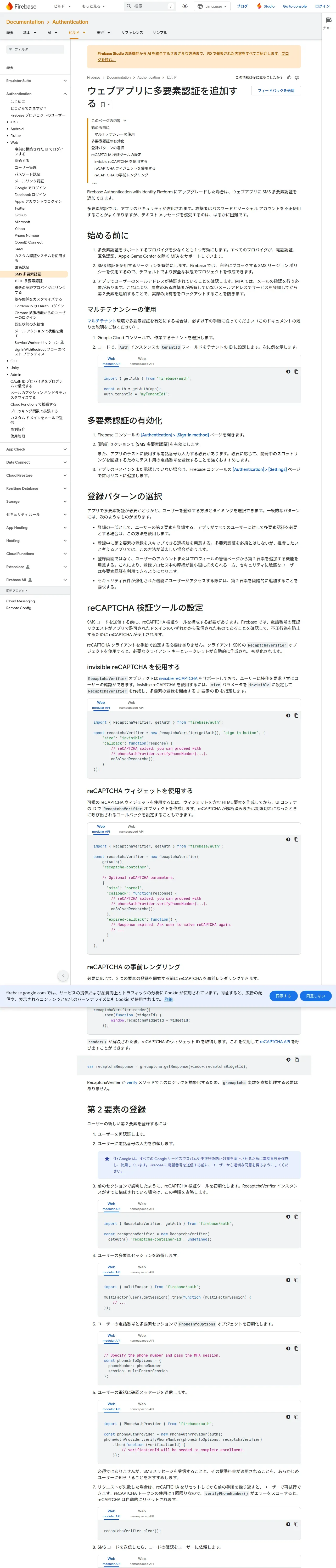Open the 概要 tab
Image resolution: width=336 pixels, height=1568 pixels.
tap(10, 33)
